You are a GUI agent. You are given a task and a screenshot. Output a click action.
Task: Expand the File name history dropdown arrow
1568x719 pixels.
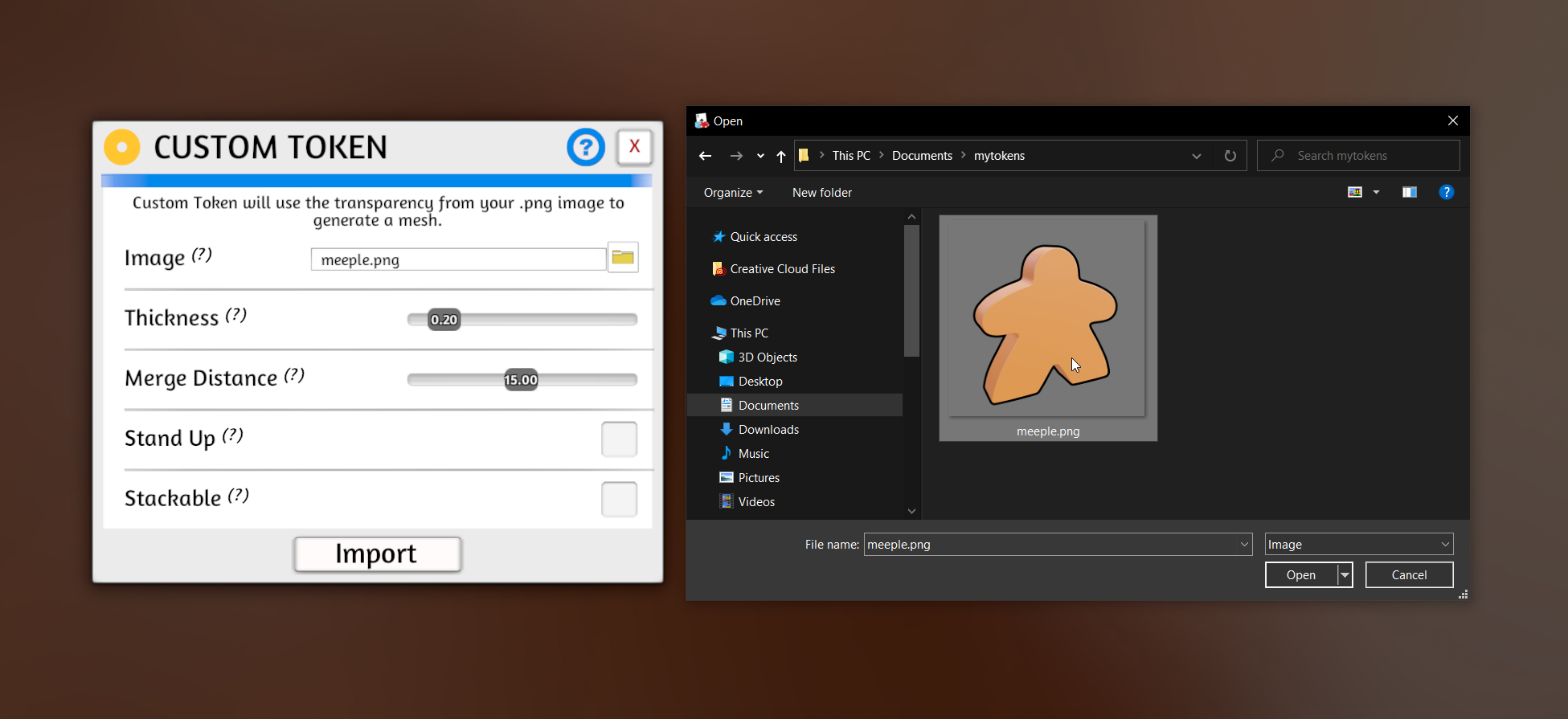(x=1245, y=545)
